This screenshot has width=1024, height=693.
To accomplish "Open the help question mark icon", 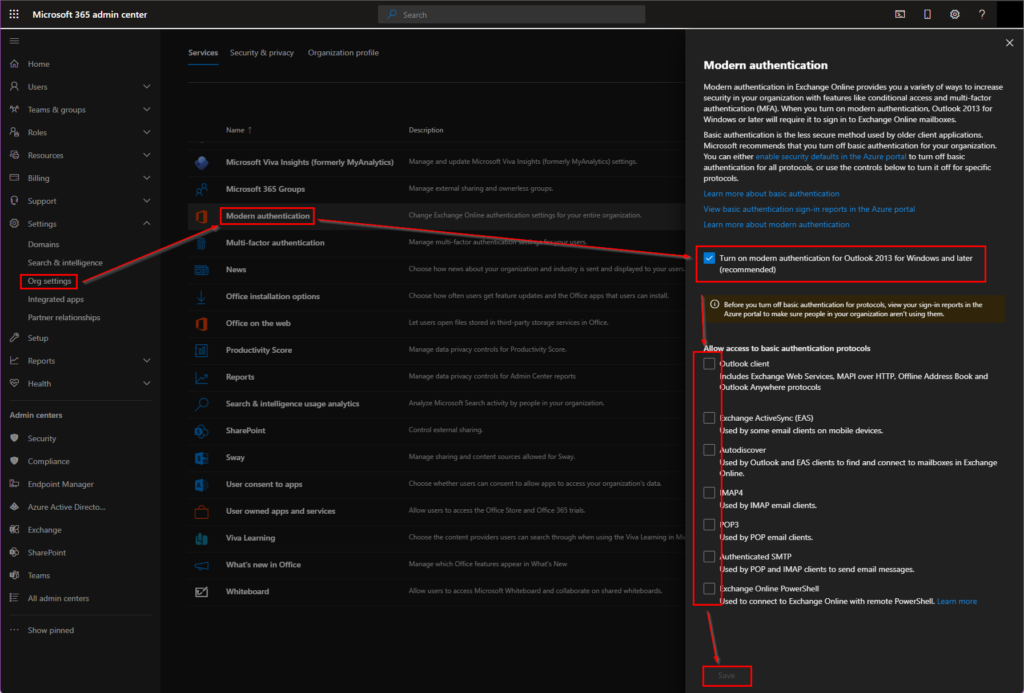I will coord(982,14).
